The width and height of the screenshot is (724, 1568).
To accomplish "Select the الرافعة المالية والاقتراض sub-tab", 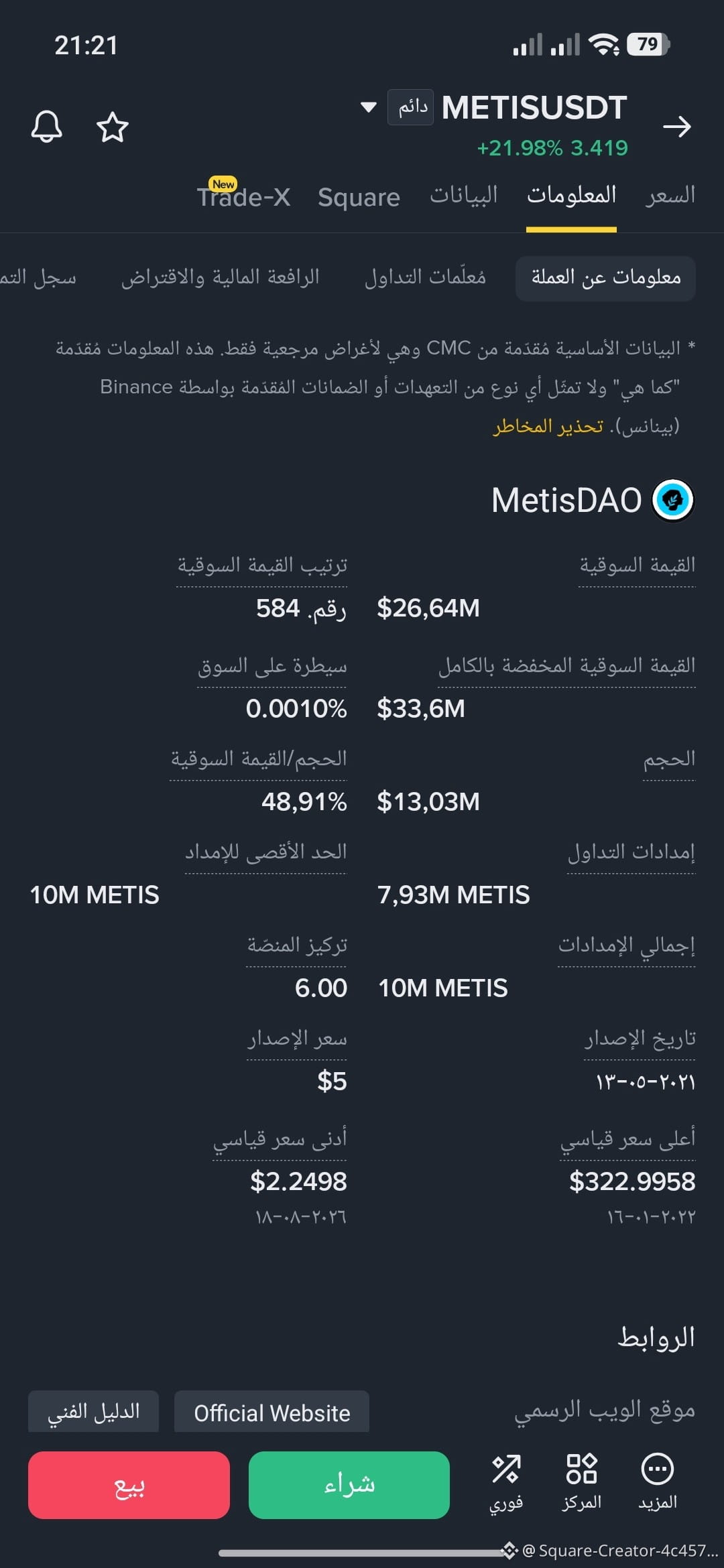I will tap(220, 277).
